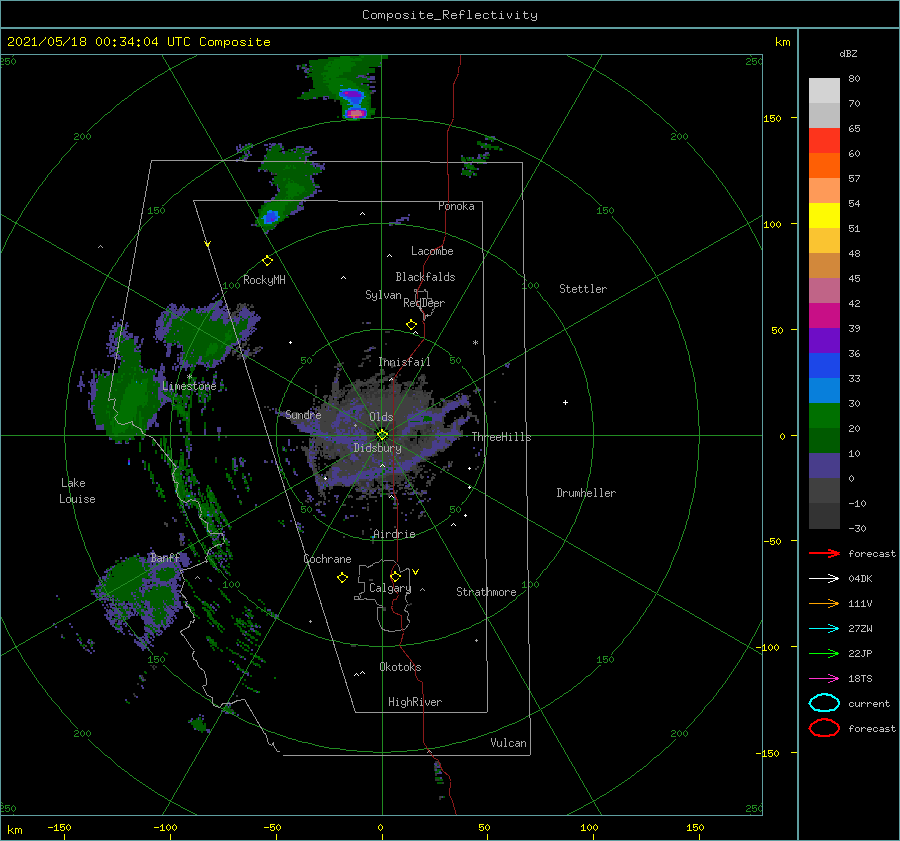Click the light gray 70-80 dBZ swatch

pyautogui.click(x=824, y=91)
